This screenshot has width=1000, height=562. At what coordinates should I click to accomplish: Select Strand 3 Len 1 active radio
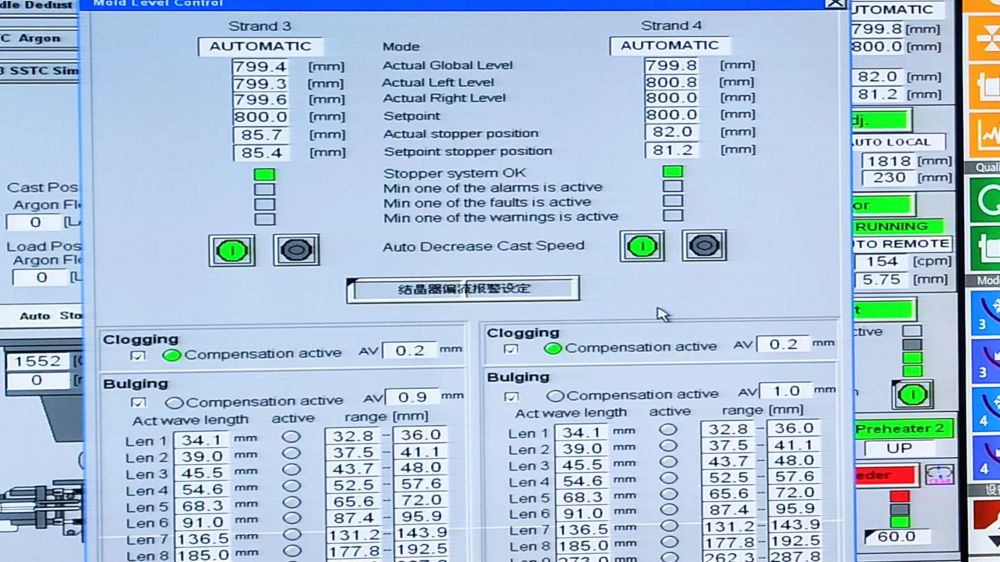(x=291, y=437)
